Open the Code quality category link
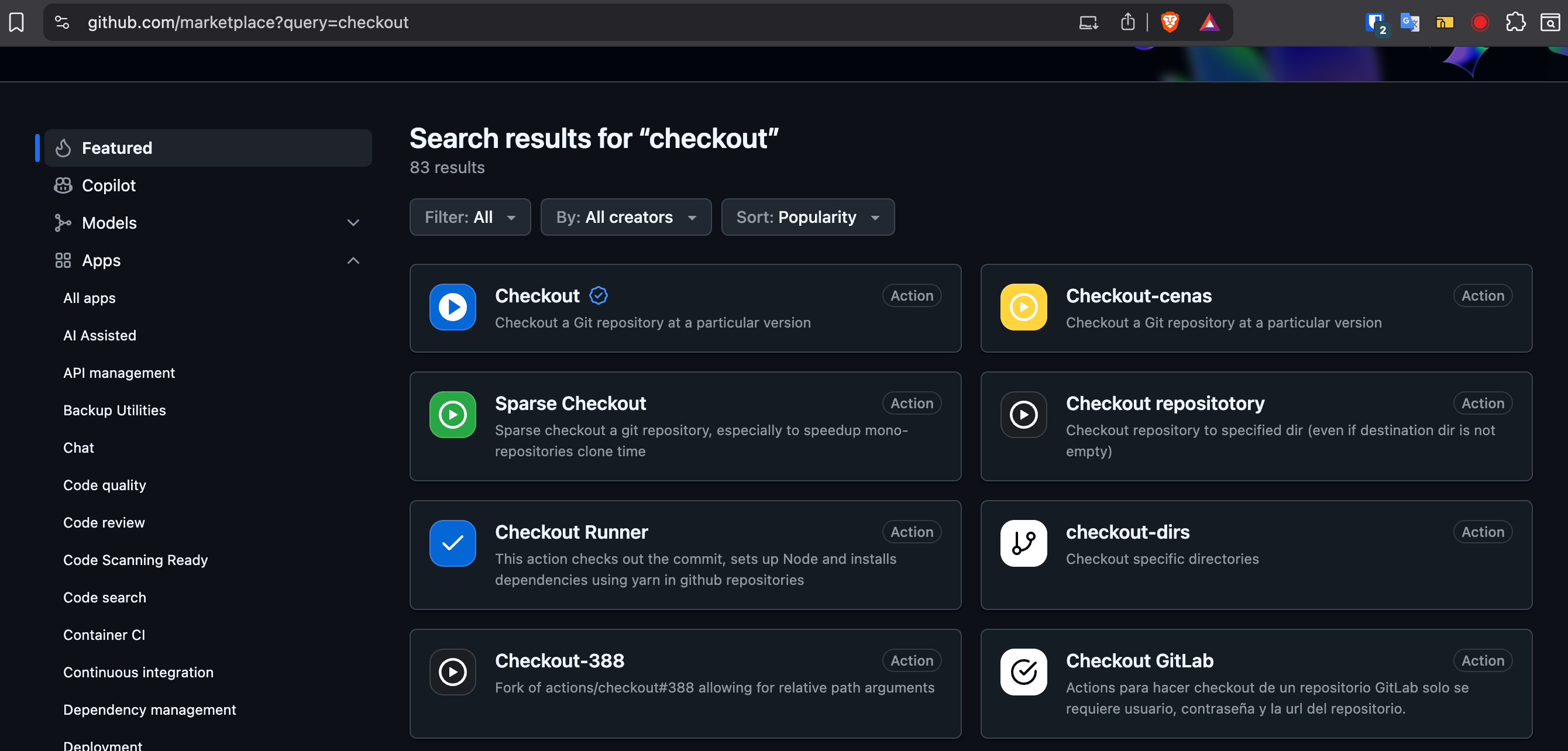1568x751 pixels. click(105, 485)
